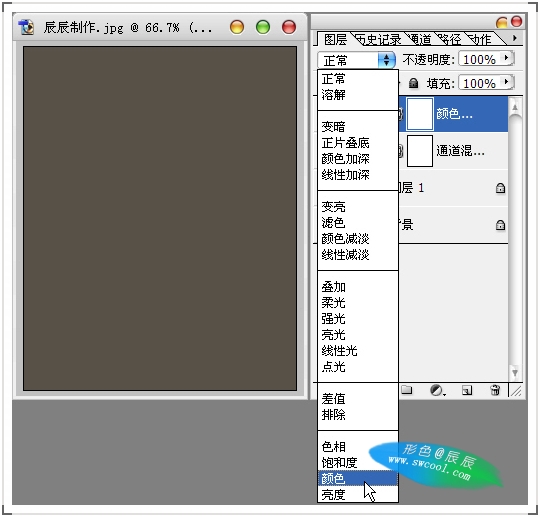Create a new layer icon
540x517 pixels.
click(467, 390)
